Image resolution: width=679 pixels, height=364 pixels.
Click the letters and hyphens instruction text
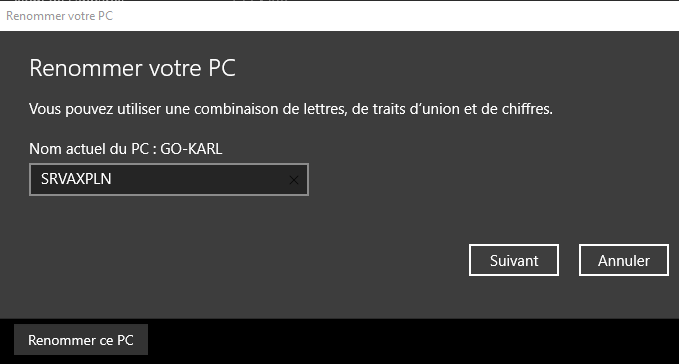[291, 109]
